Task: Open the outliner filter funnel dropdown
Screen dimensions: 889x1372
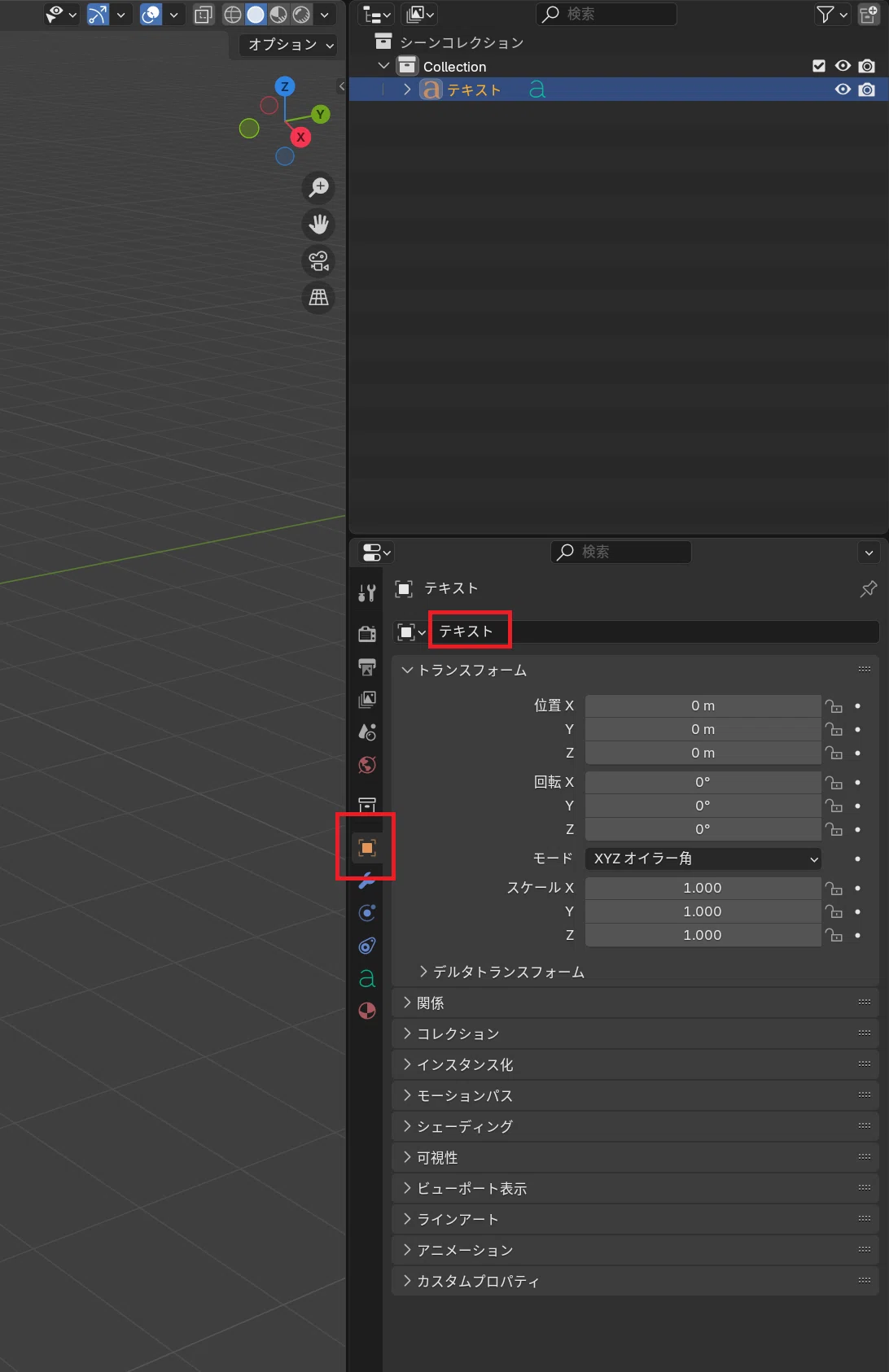Action: pos(832,14)
